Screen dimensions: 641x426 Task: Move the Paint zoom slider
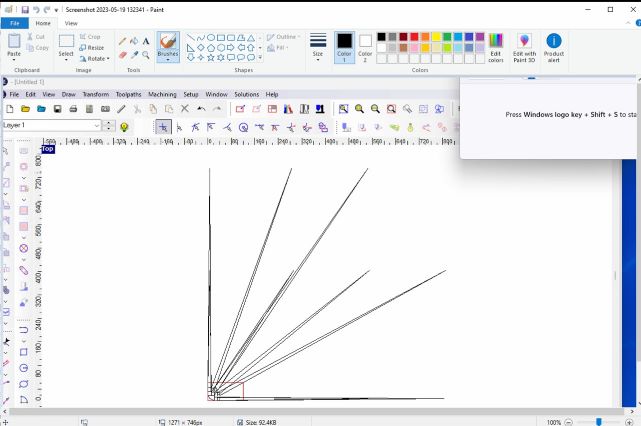pos(598,422)
